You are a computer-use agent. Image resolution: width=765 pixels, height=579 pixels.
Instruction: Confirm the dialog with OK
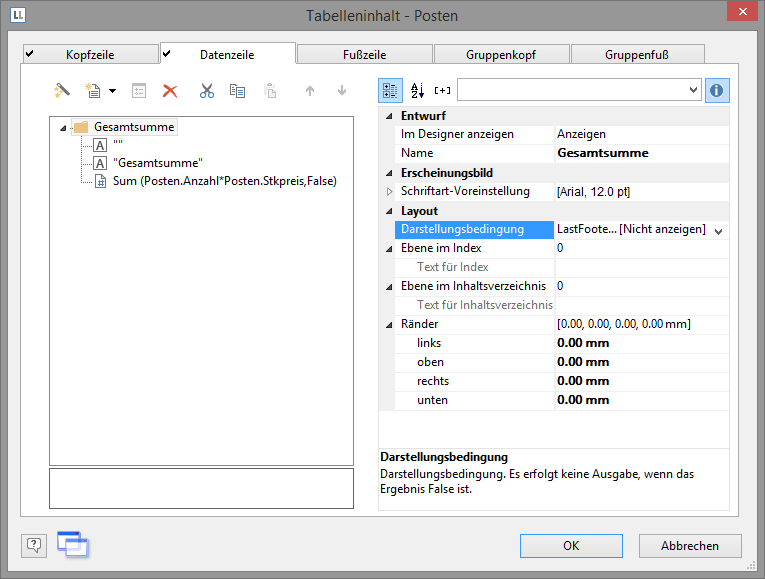(x=570, y=545)
